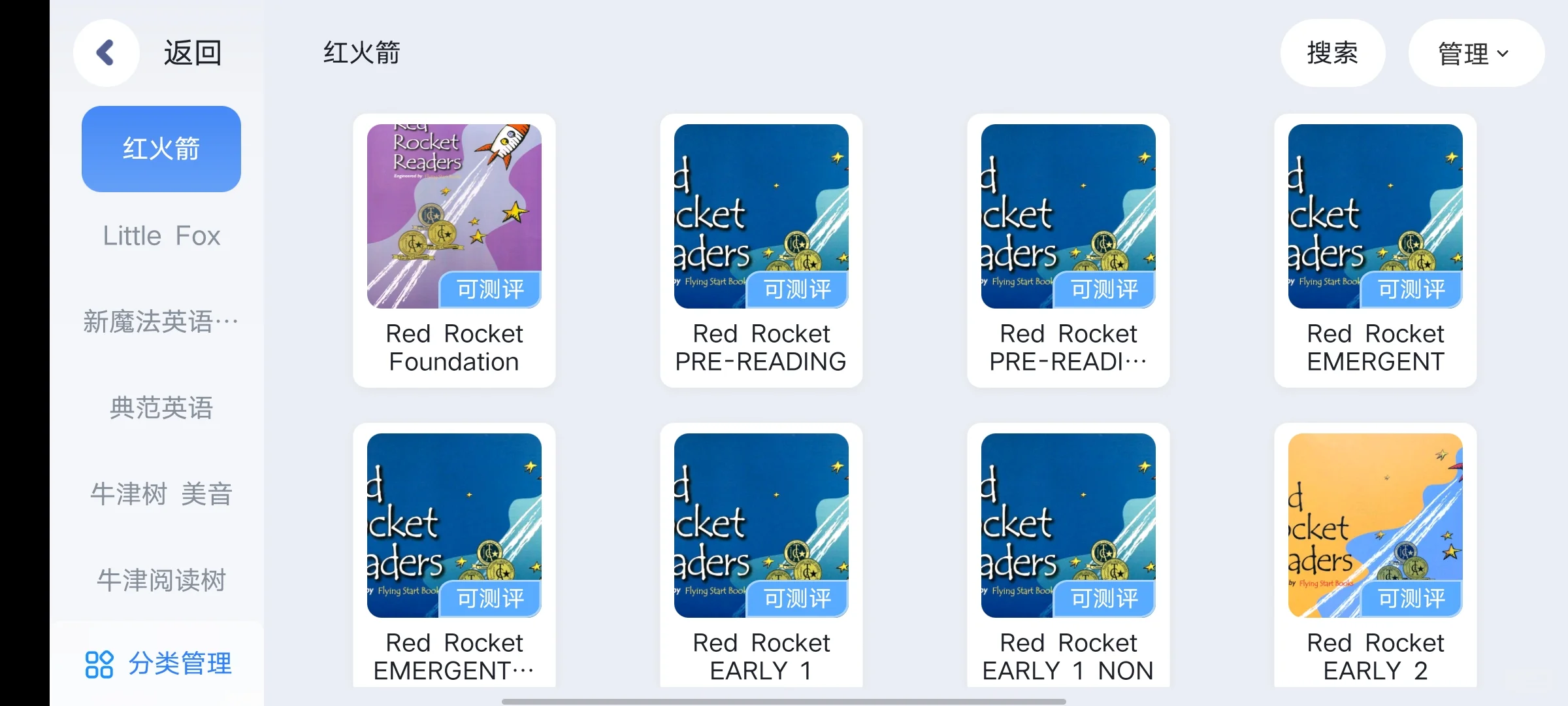Open the orange Red Rocket EARLY 2 cover

coord(1375,526)
